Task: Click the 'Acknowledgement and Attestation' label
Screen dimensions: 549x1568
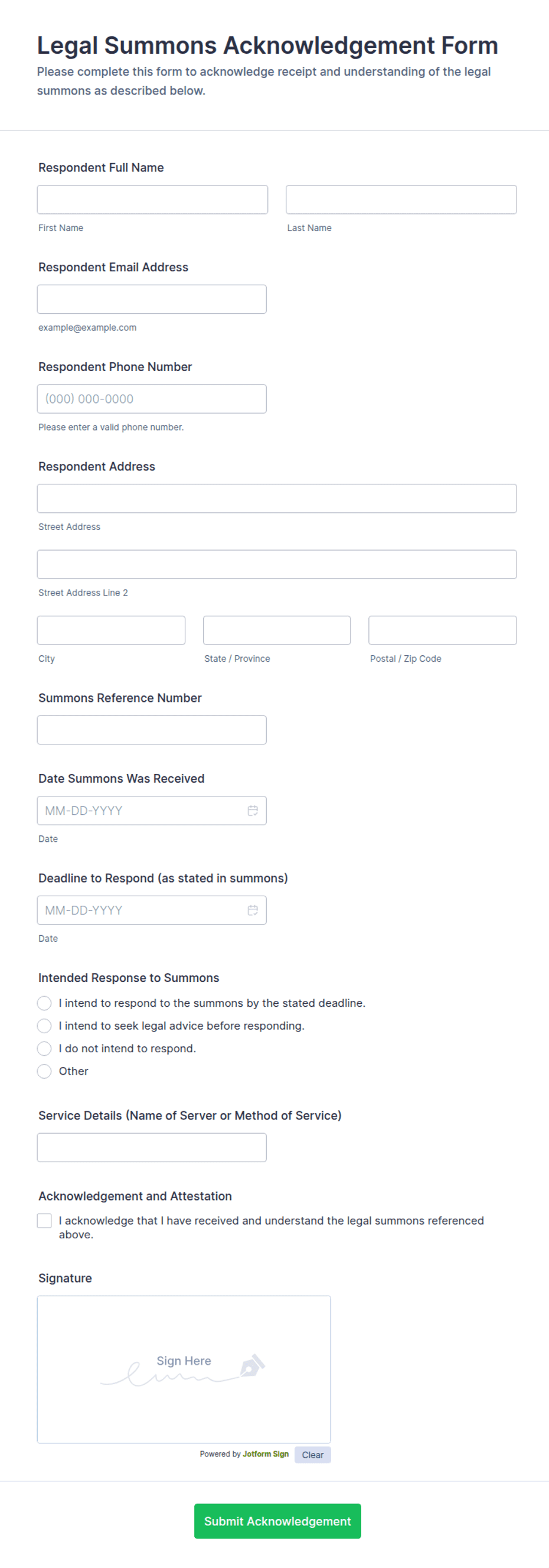Action: [x=135, y=1196]
